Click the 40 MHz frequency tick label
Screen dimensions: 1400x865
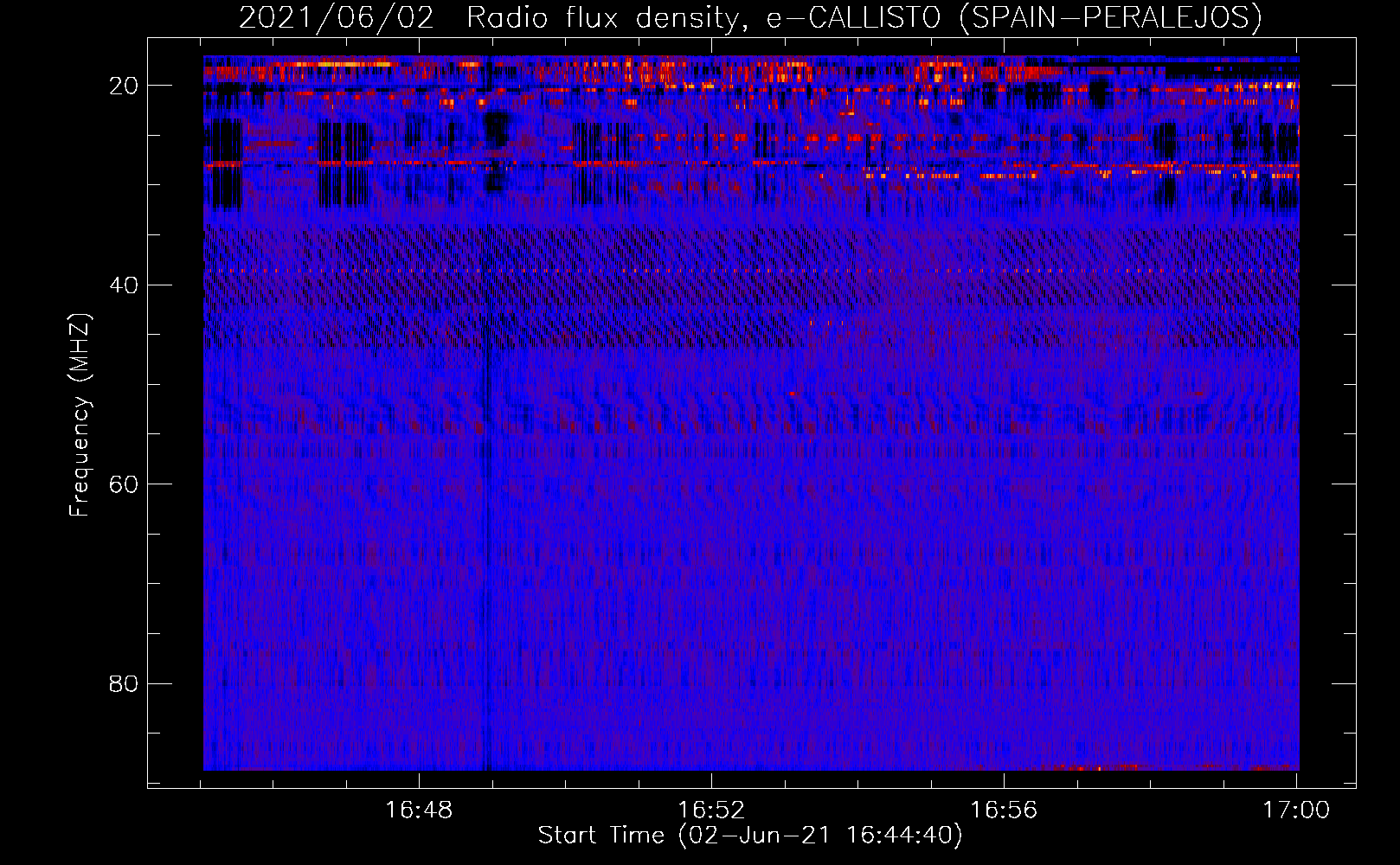pos(124,285)
